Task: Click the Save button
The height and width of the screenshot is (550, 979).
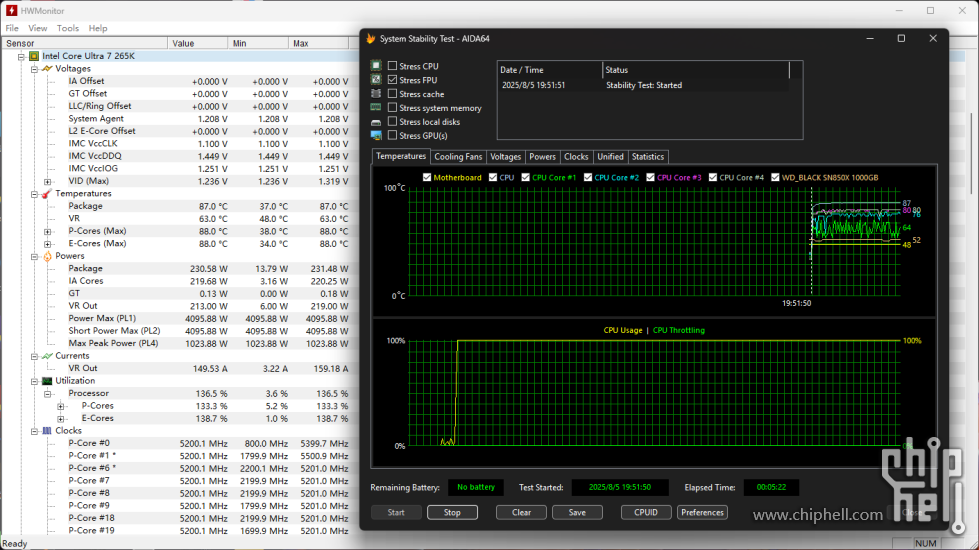Action: point(577,513)
